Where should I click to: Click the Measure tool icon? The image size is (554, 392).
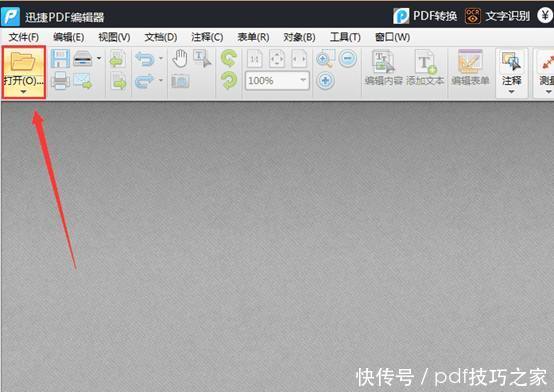(547, 62)
